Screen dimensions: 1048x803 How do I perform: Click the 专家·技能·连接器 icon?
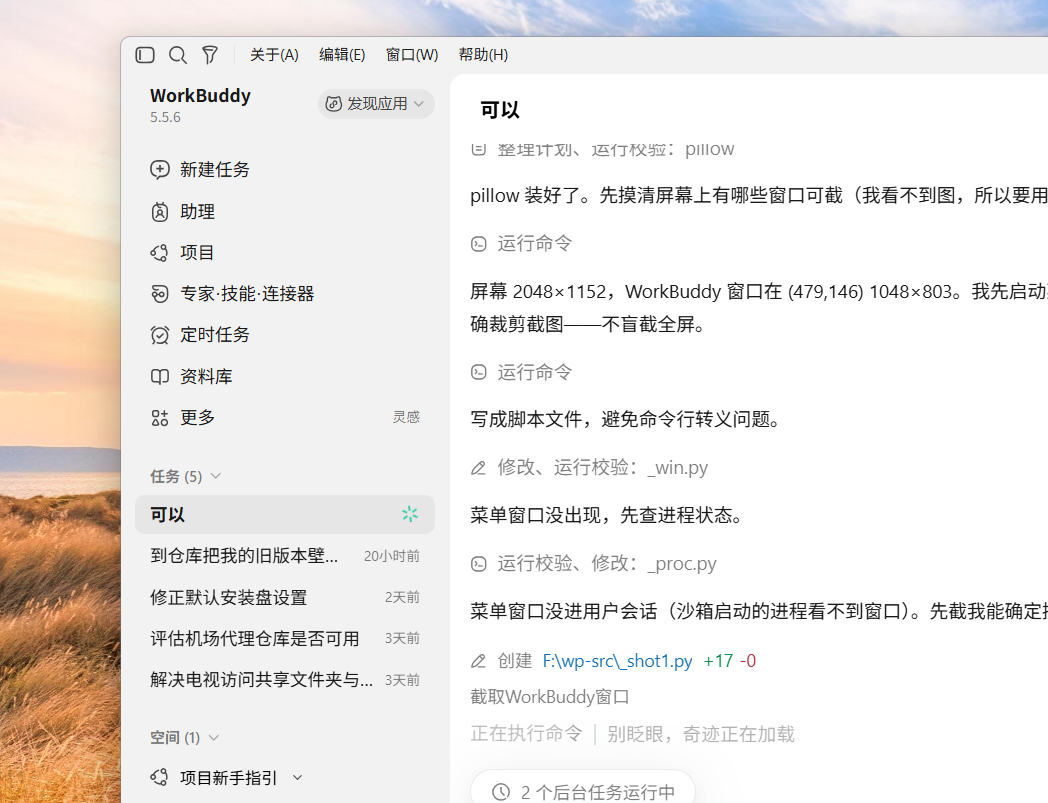pyautogui.click(x=160, y=294)
